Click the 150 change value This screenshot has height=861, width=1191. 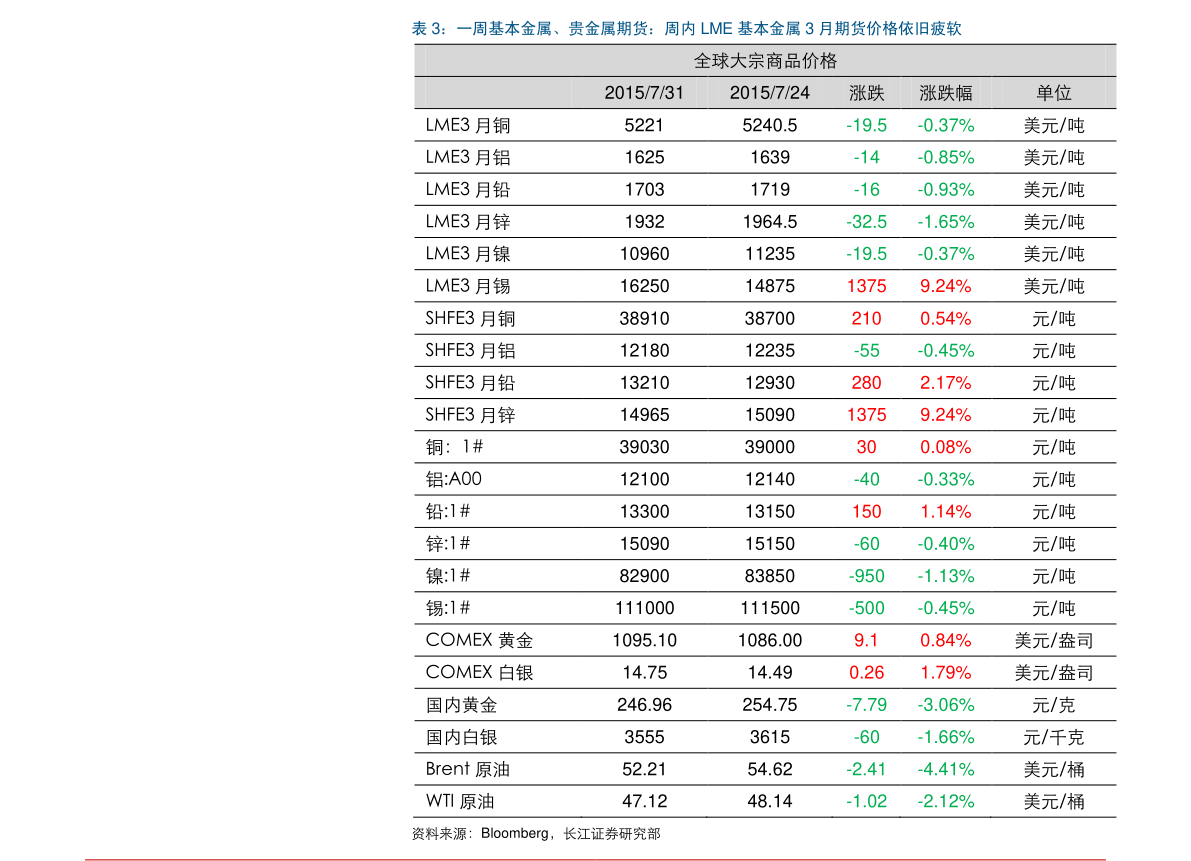click(866, 512)
